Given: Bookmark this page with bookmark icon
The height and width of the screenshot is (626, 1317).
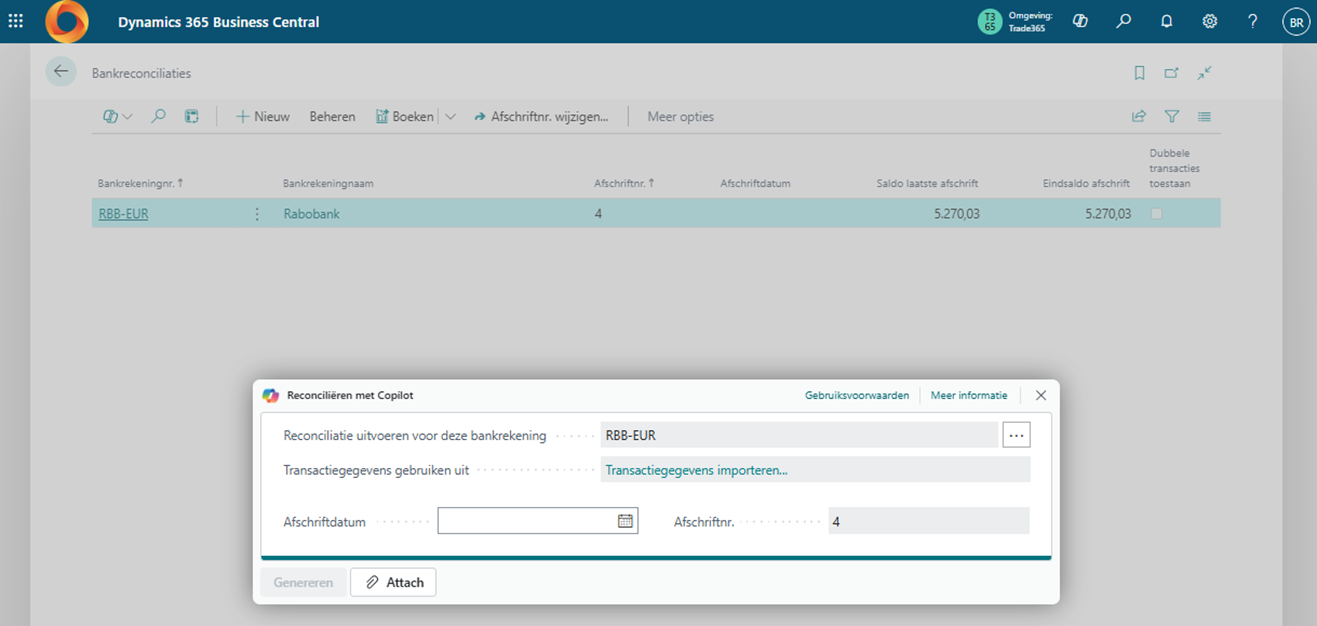Looking at the screenshot, I should click(1139, 73).
